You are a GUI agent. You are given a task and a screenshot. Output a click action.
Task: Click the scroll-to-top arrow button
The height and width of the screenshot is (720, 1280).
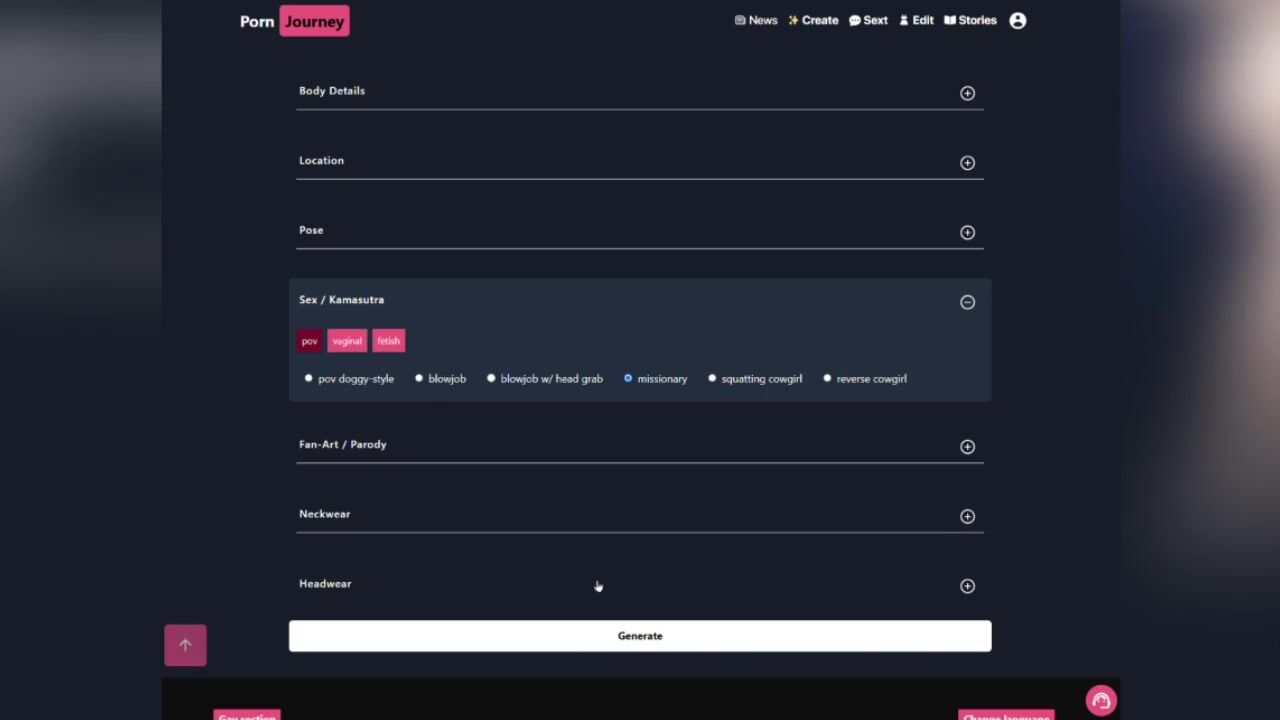coord(185,645)
